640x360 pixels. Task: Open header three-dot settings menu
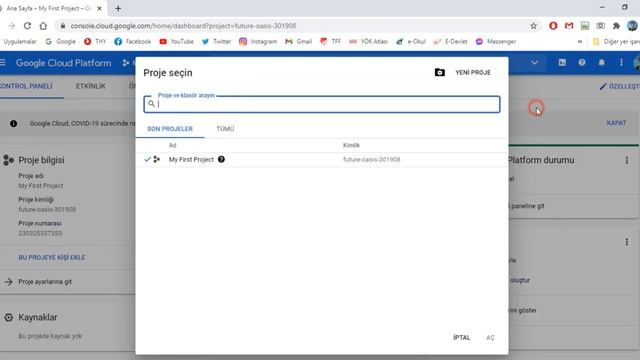click(x=621, y=62)
